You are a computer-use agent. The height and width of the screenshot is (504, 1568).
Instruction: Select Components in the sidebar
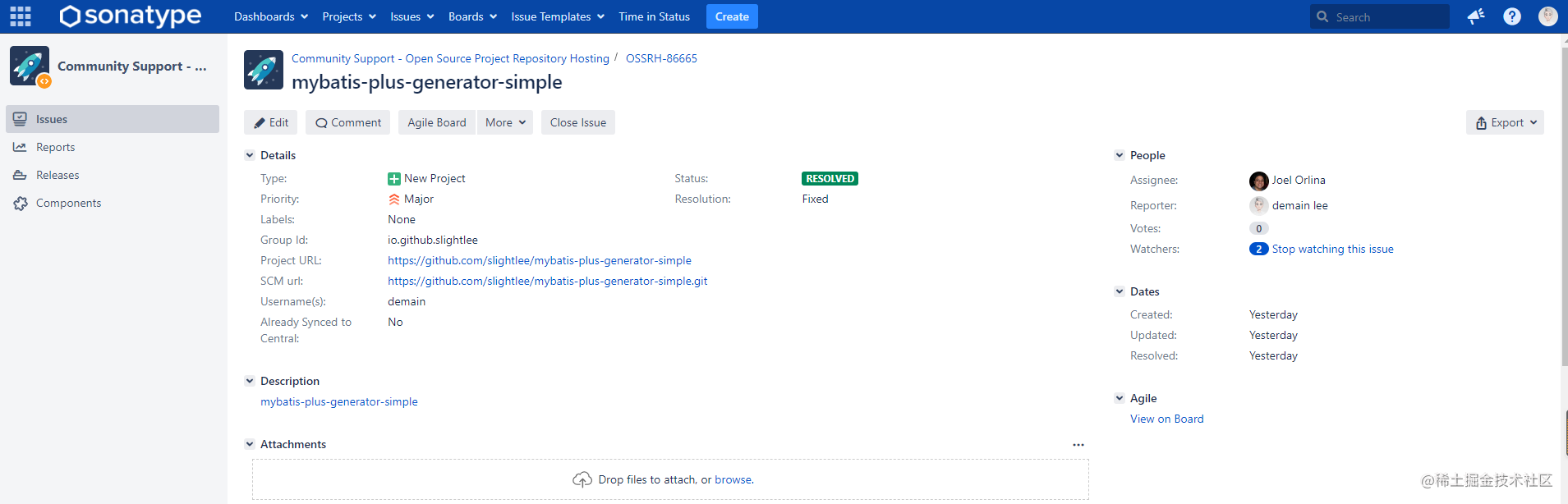tap(113, 203)
